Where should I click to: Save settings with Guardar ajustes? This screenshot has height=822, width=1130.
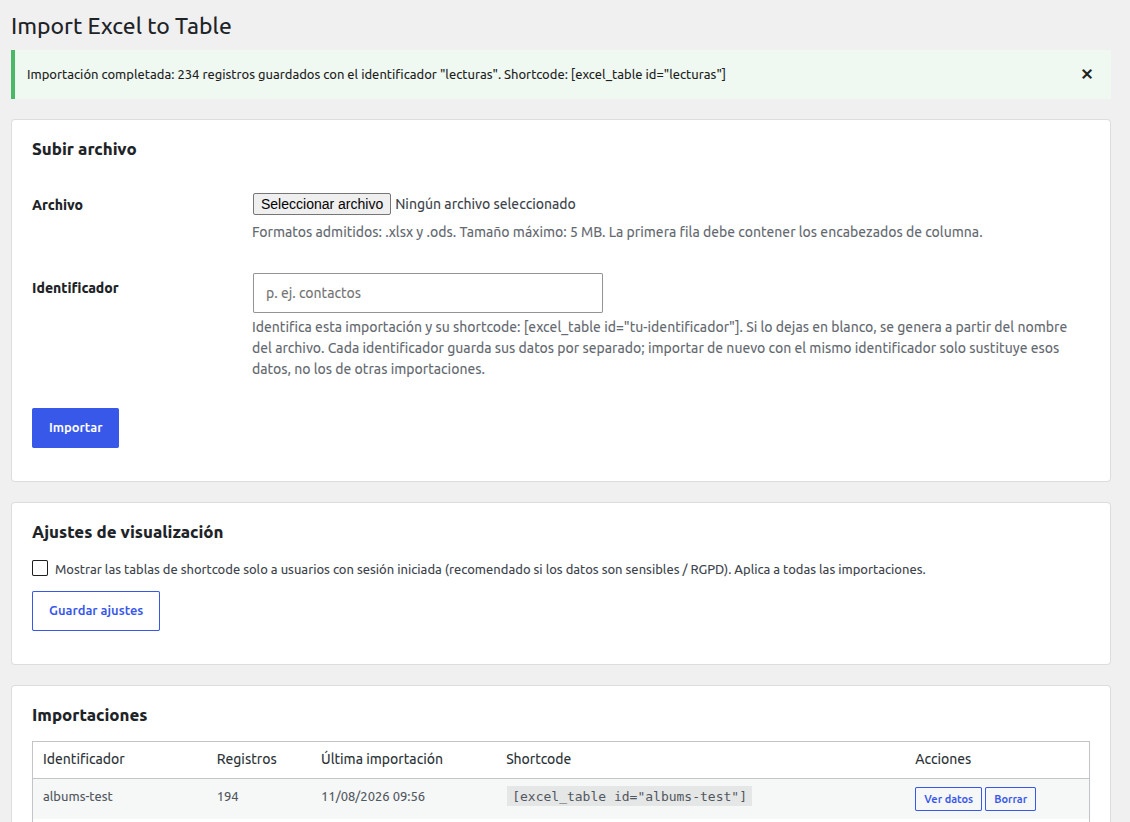[96, 611]
